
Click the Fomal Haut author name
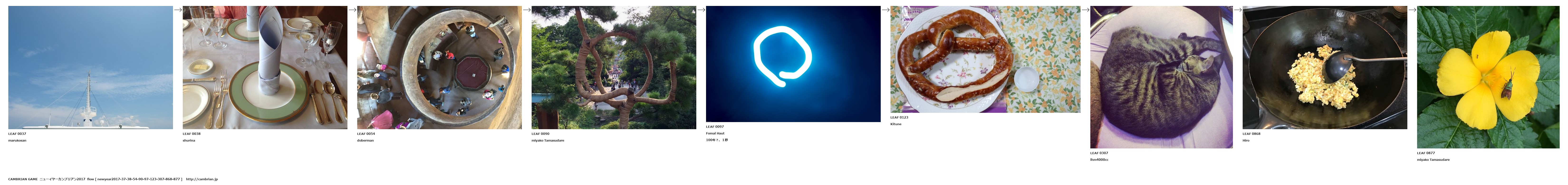point(715,133)
